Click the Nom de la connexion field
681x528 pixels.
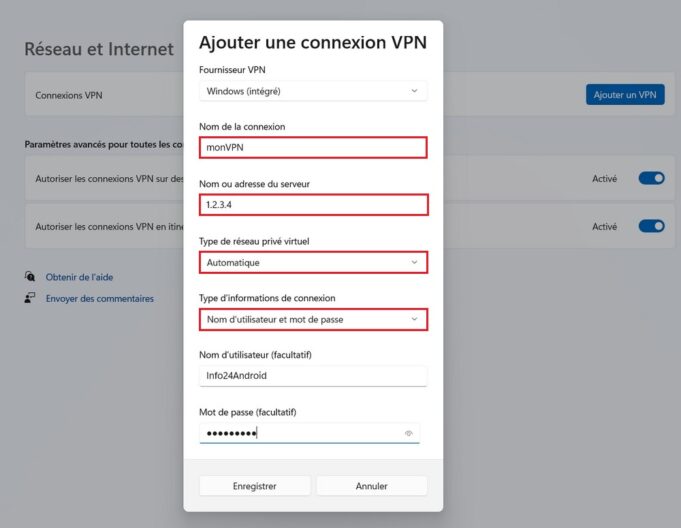pos(313,147)
